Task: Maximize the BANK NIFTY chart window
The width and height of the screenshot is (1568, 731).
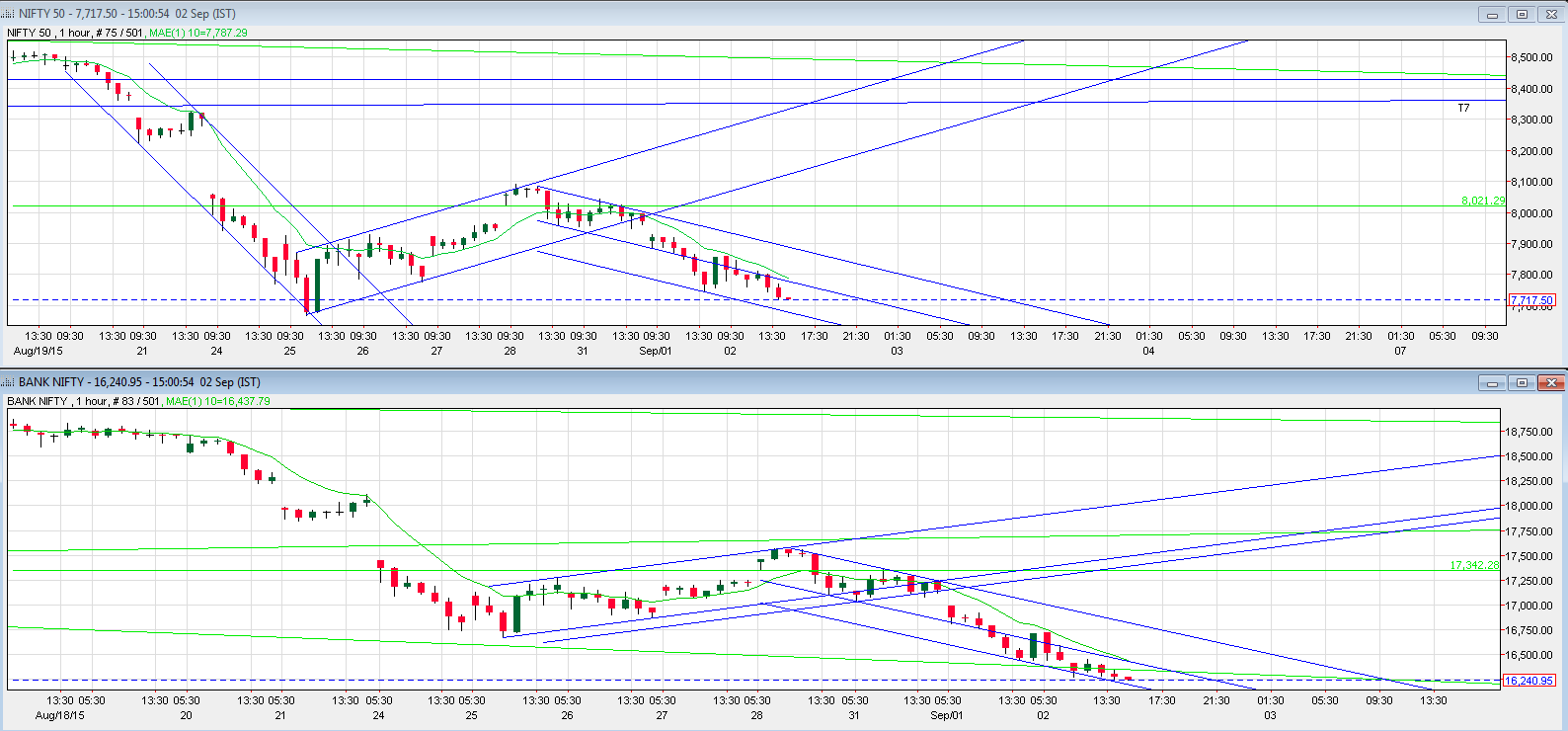Action: click(x=1522, y=382)
